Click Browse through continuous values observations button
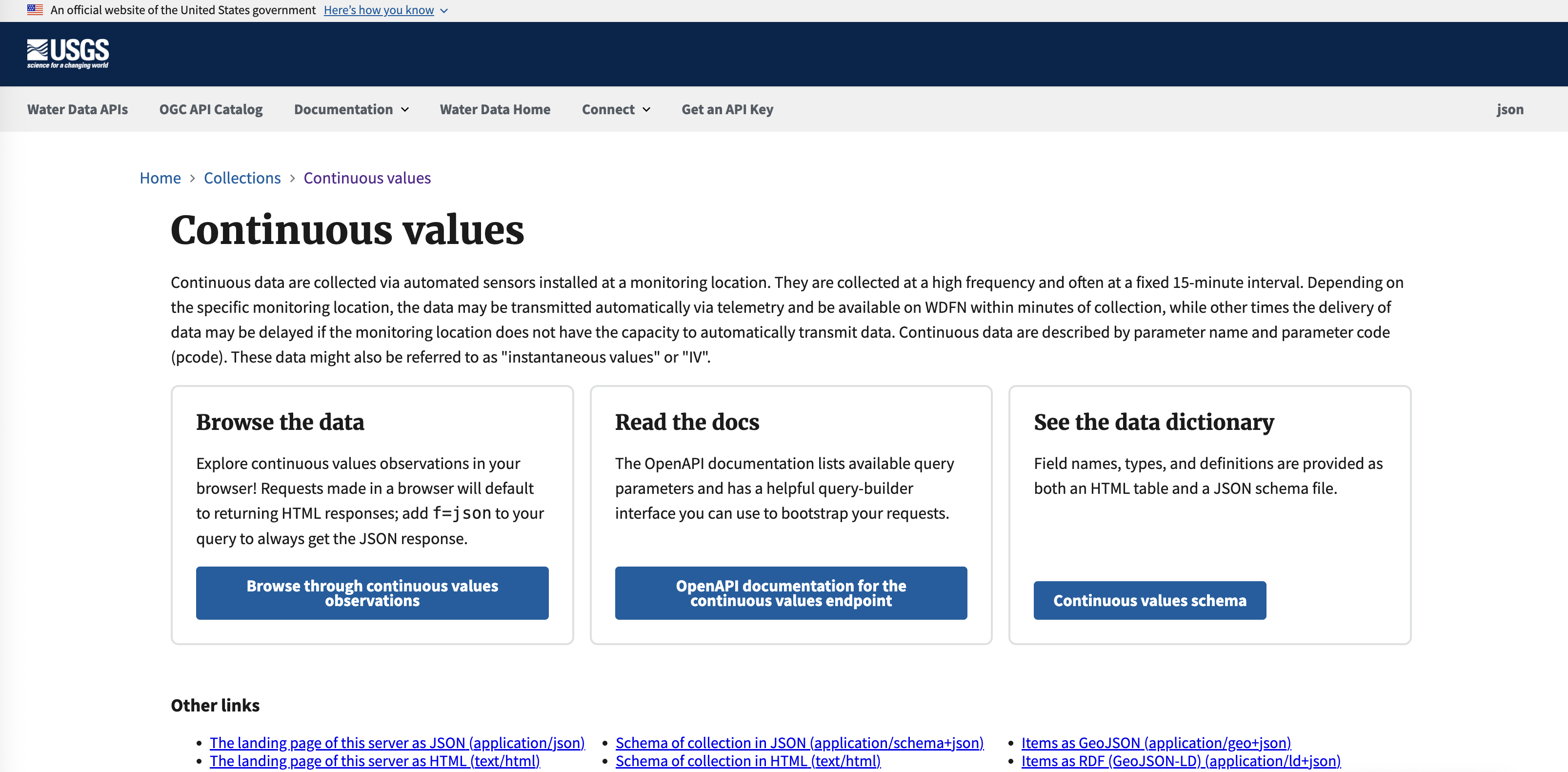 point(372,592)
